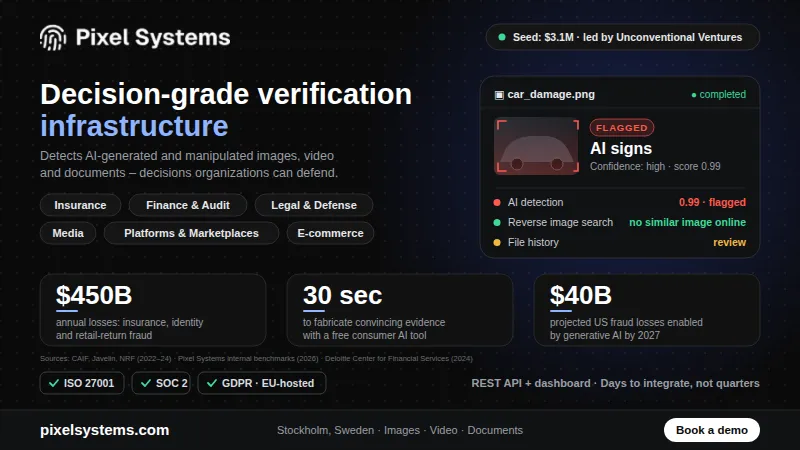The width and height of the screenshot is (800, 450).
Task: Click the green dot beside Reverse image search
Action: [497, 222]
